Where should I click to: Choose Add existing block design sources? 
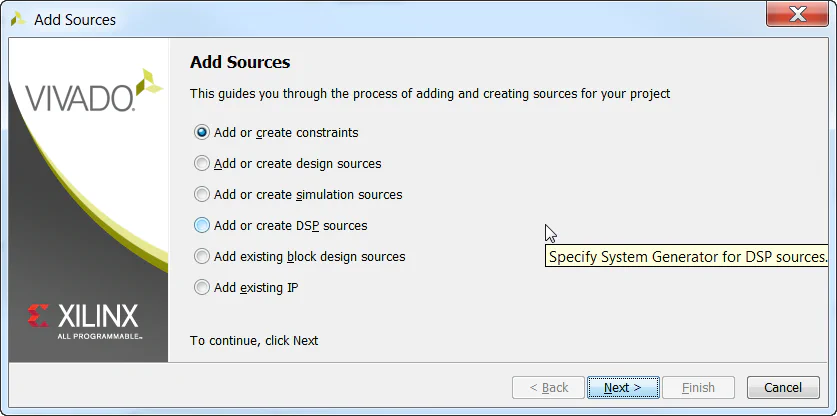pyautogui.click(x=203, y=256)
